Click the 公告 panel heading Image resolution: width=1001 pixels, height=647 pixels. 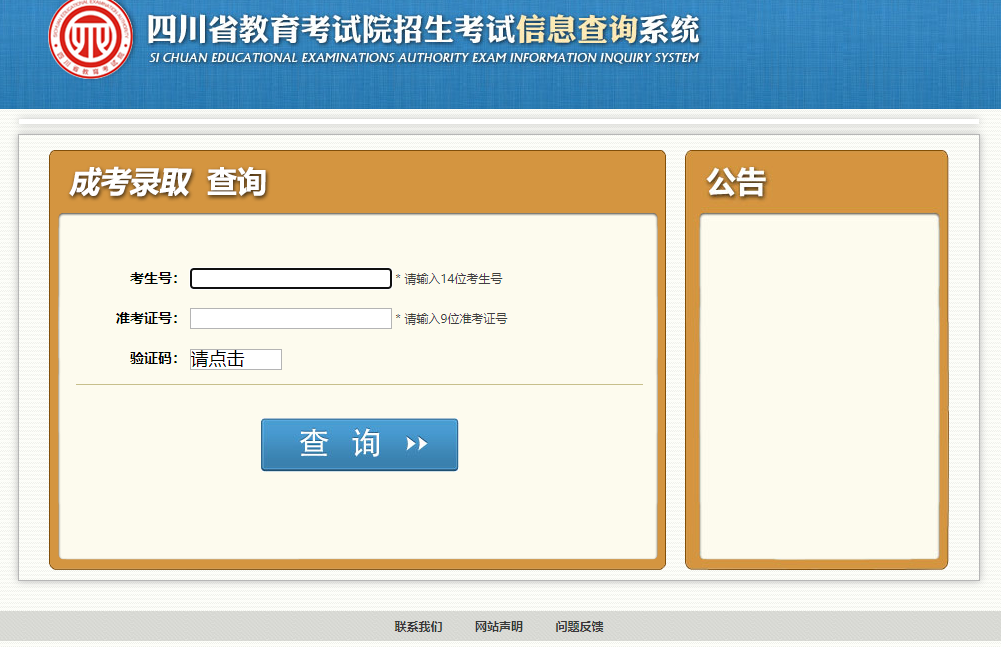click(x=736, y=183)
